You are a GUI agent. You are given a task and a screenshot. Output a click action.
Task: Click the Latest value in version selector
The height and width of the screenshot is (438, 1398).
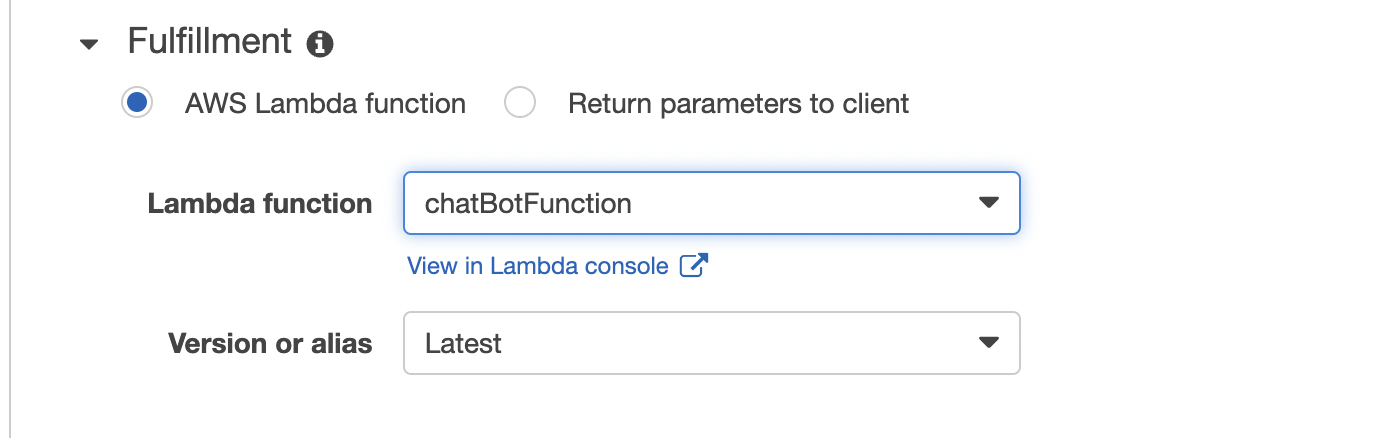pos(463,344)
